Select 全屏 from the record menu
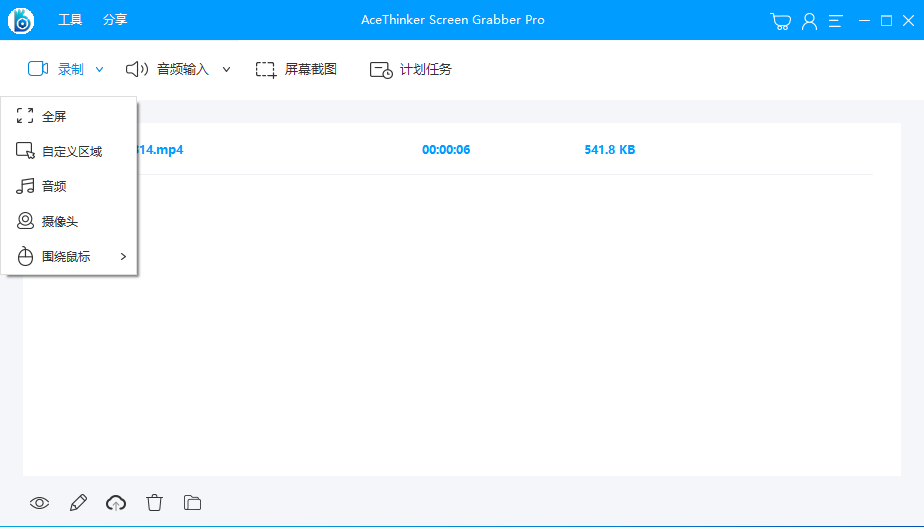This screenshot has height=527, width=924. pyautogui.click(x=54, y=117)
